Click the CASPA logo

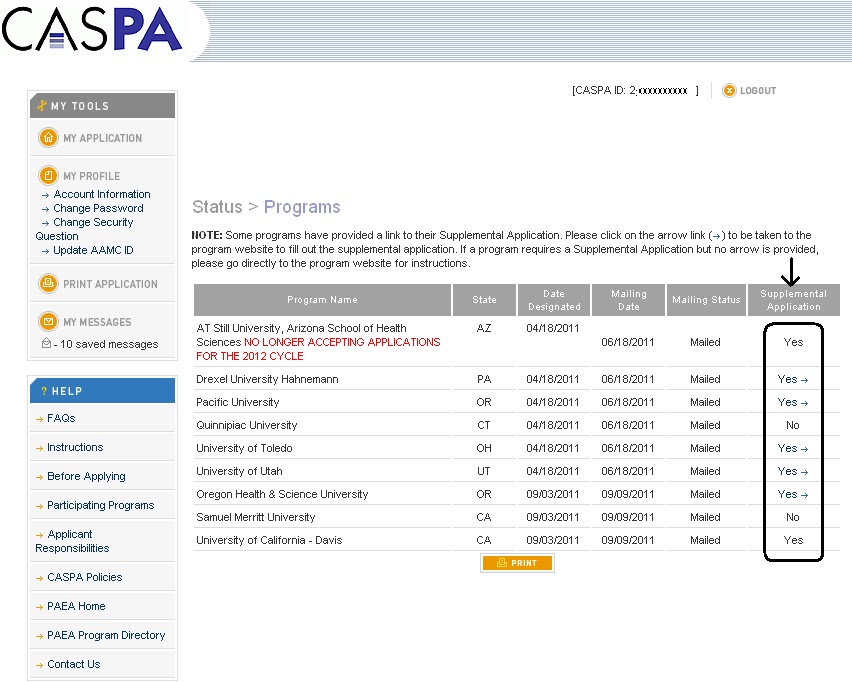click(x=91, y=30)
